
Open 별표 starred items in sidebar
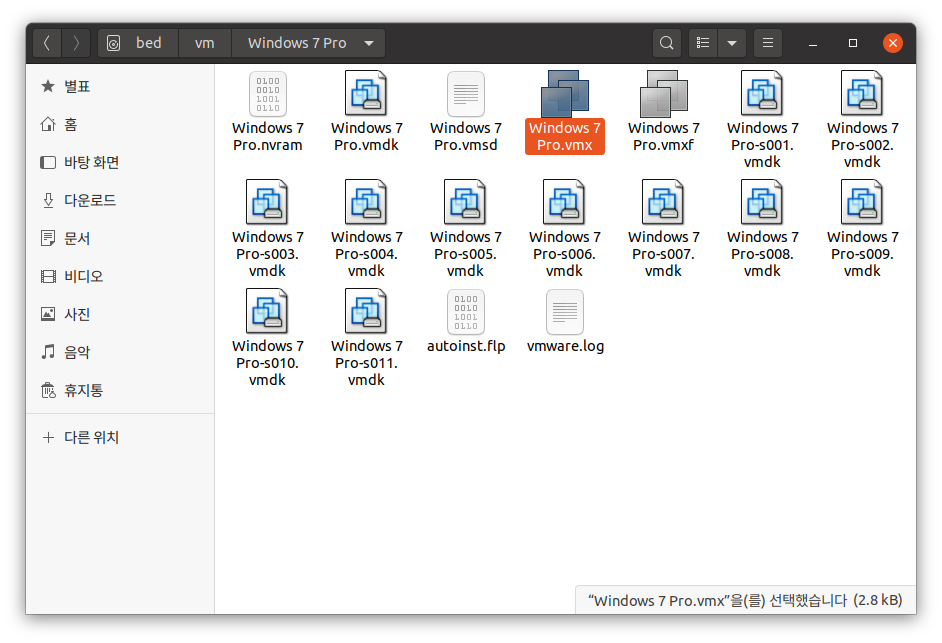click(120, 87)
